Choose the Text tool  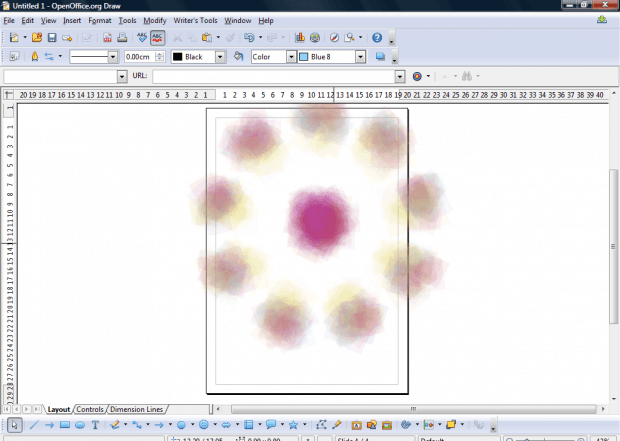coord(95,425)
